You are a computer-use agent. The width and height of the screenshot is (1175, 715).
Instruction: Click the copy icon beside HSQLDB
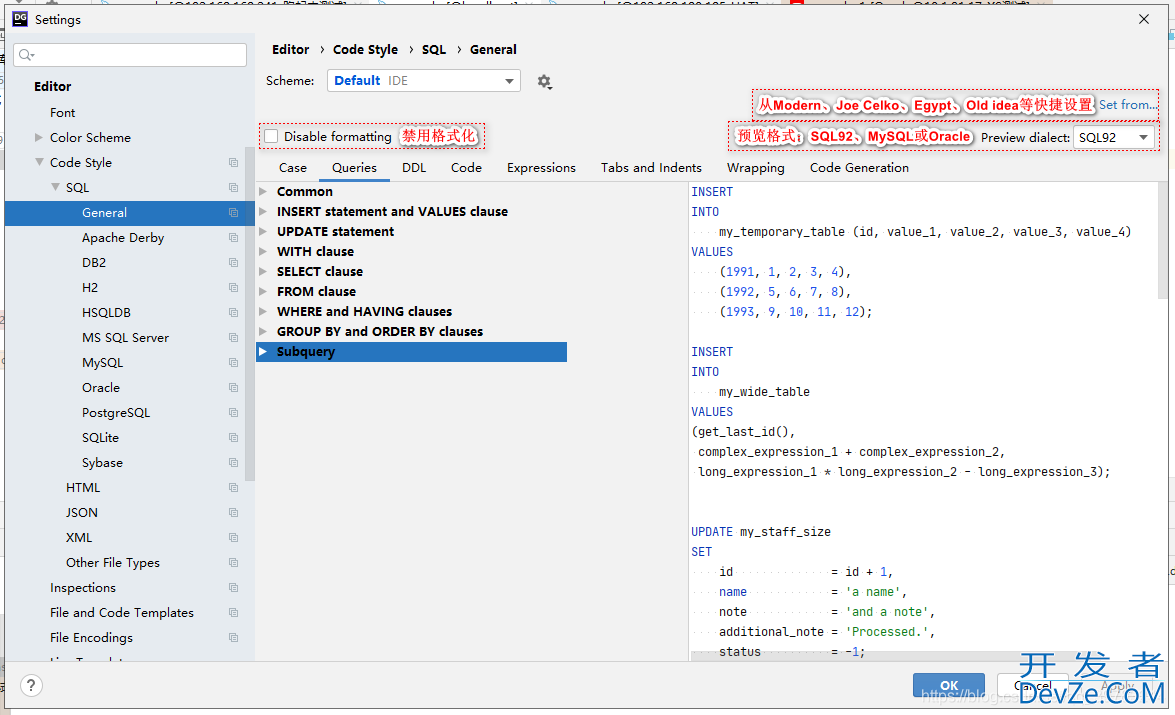coord(233,313)
